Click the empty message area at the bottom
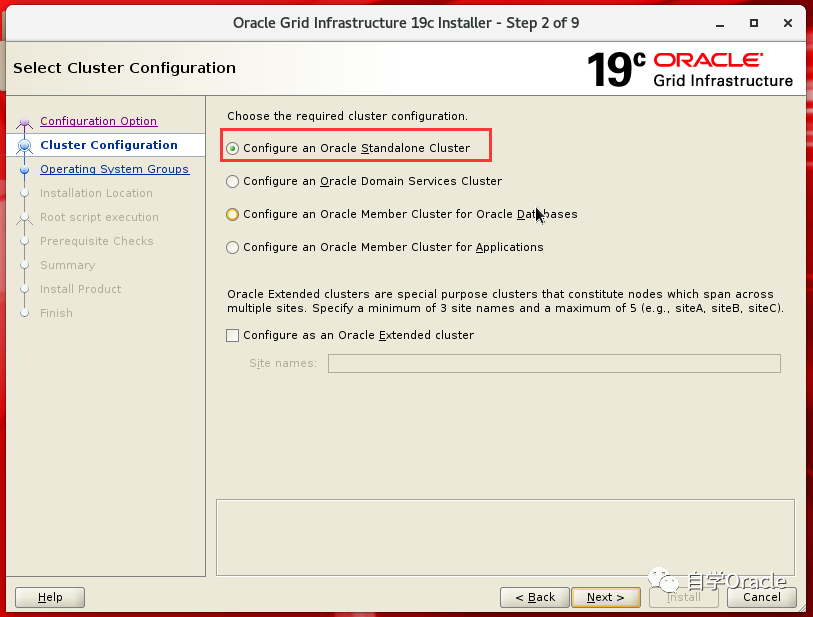The image size is (813, 617). 505,537
